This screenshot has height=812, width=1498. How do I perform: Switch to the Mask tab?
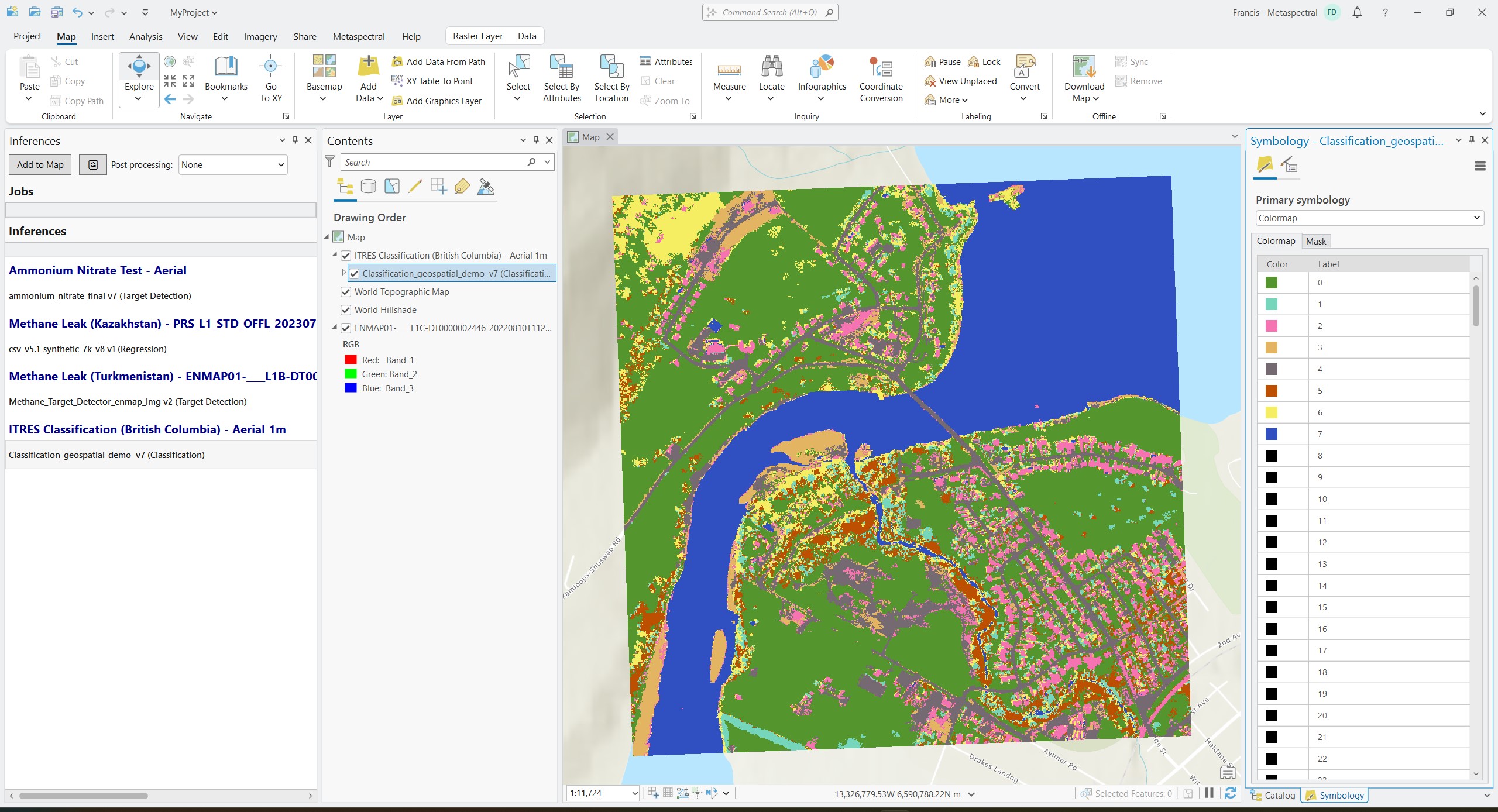click(1315, 241)
